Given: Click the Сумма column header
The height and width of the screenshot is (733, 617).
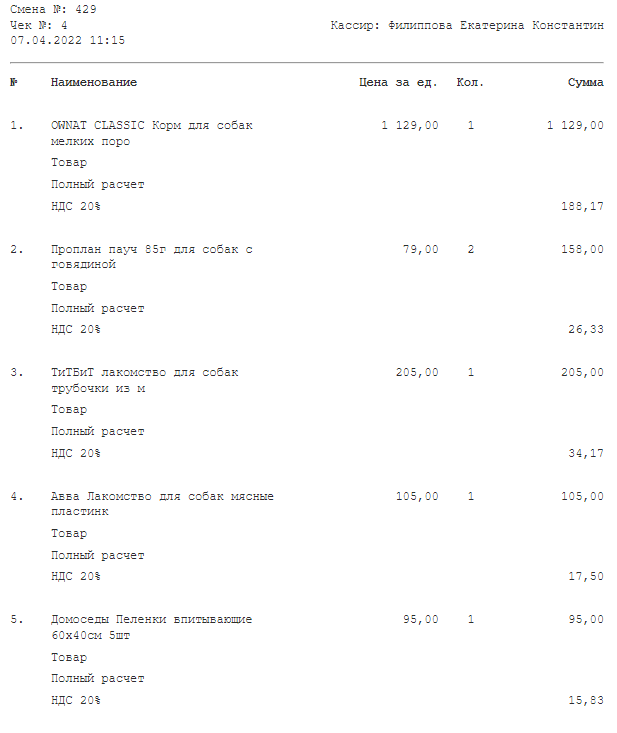Looking at the screenshot, I should pyautogui.click(x=586, y=82).
